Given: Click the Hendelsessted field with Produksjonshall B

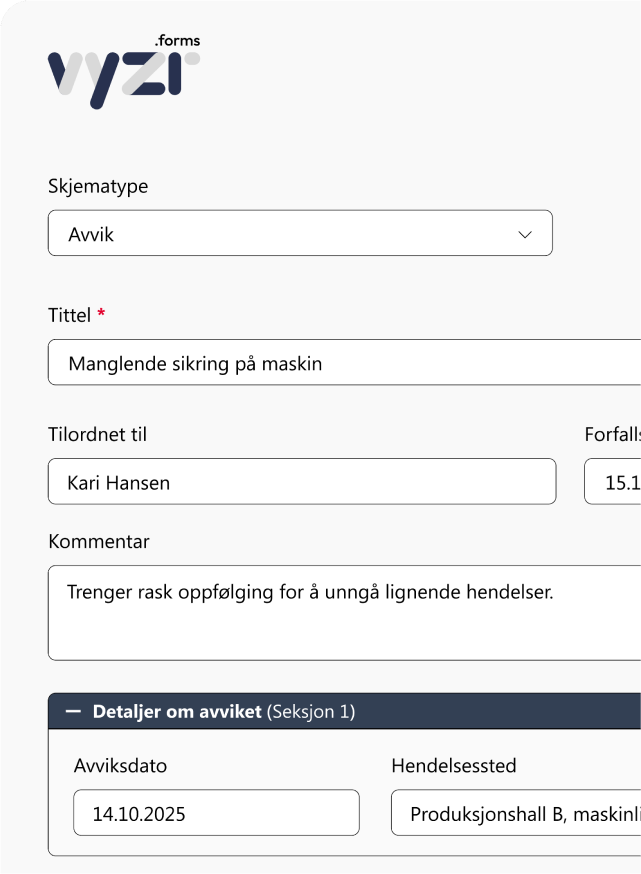Looking at the screenshot, I should coord(515,813).
